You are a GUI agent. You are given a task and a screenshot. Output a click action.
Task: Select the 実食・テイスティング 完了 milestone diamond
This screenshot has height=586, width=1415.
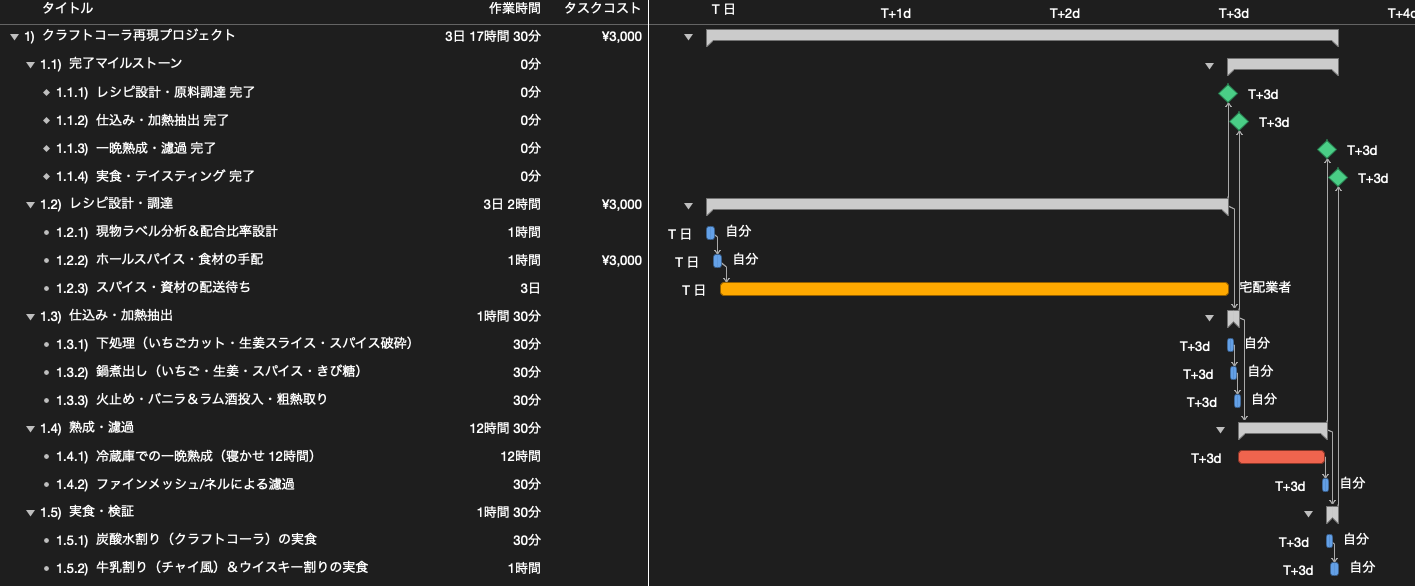click(1338, 177)
